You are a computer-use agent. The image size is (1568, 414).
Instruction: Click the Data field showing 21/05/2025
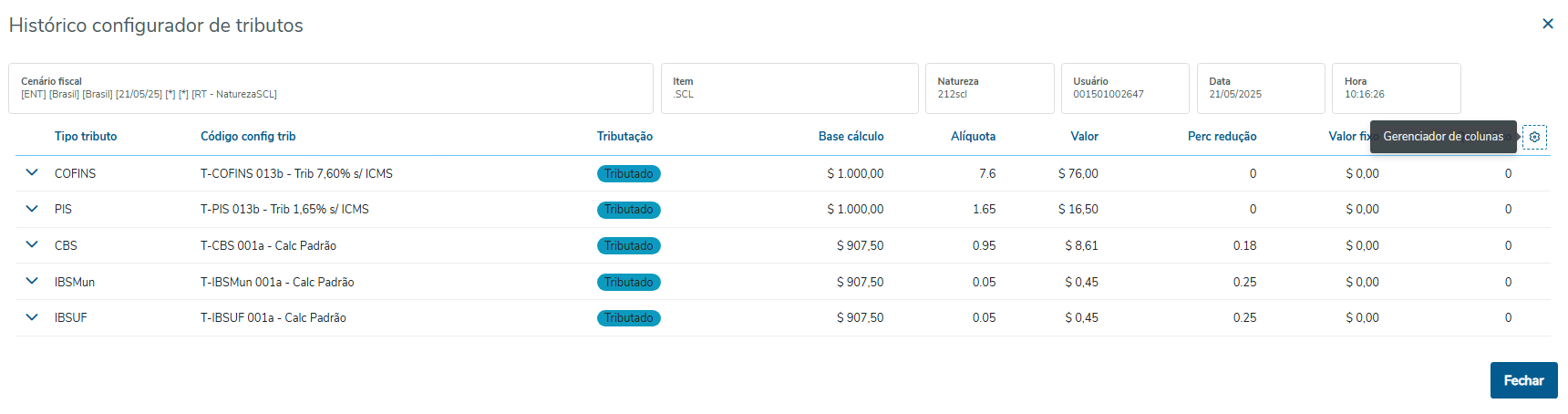coord(1260,88)
